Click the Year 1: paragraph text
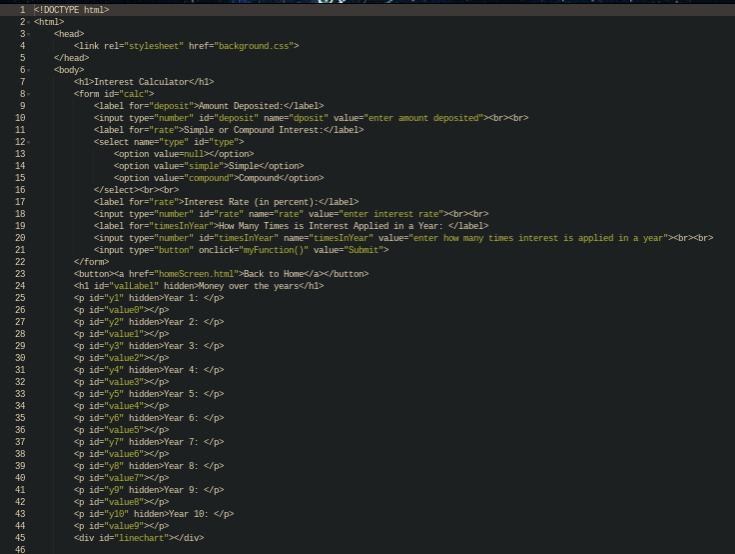Image resolution: width=735 pixels, height=554 pixels. [x=181, y=298]
